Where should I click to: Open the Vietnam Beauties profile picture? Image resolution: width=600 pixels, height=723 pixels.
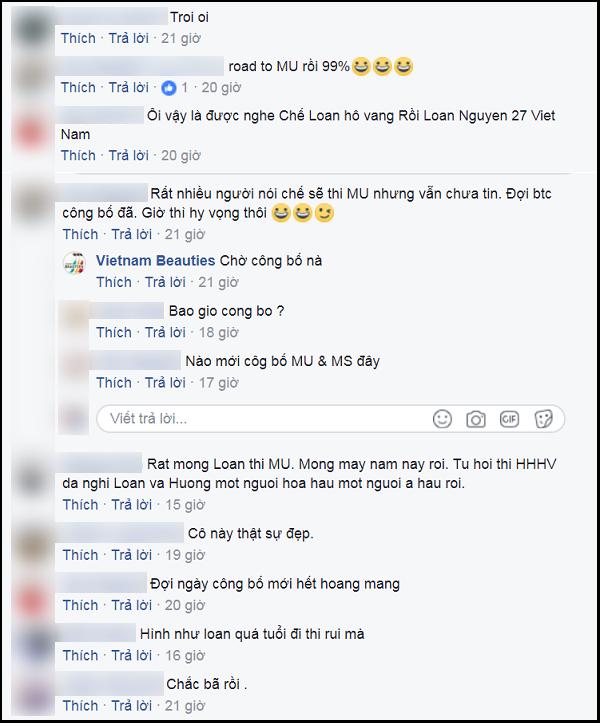[74, 264]
